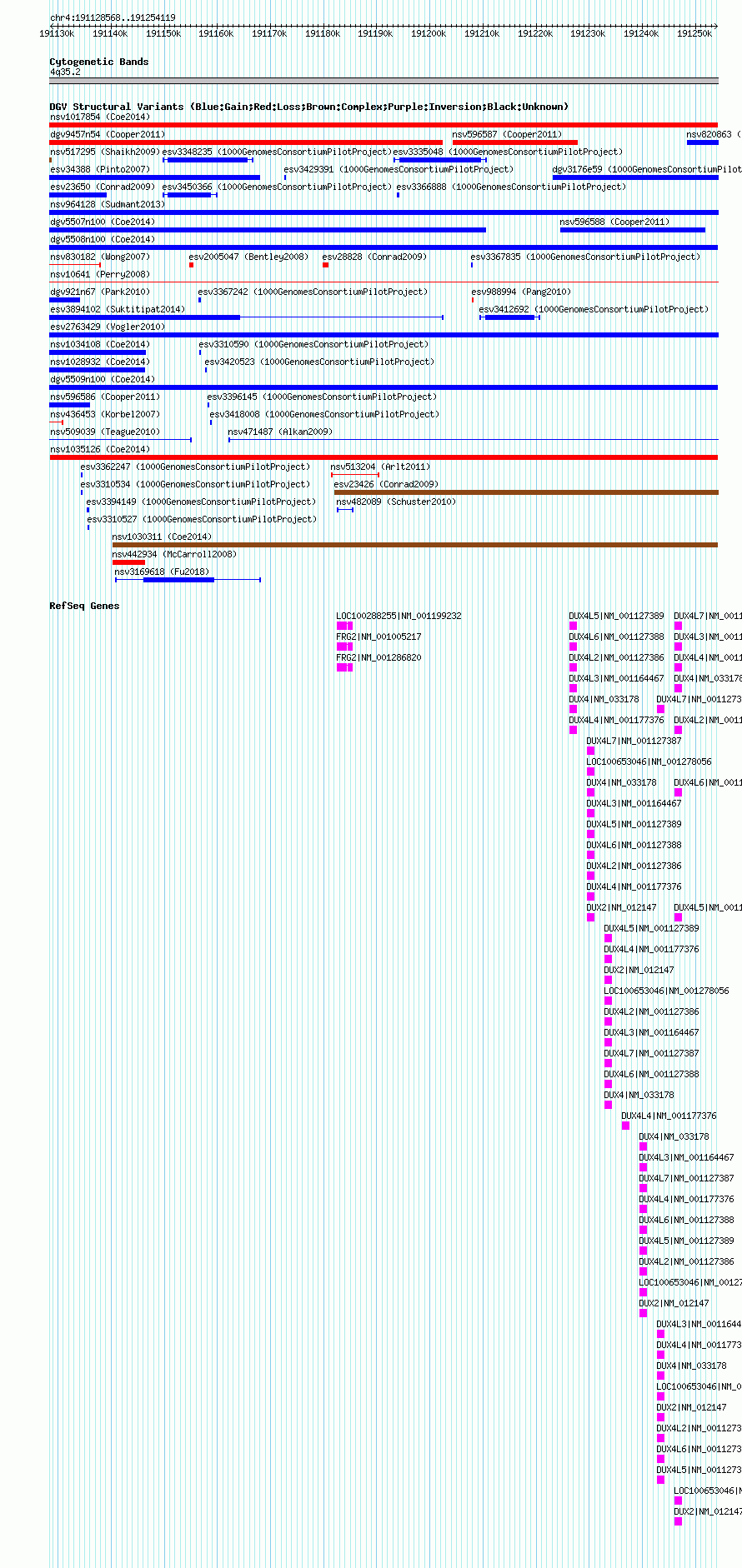
Task: Open variant nsv596588 (Cooper2011)
Action: tap(614, 222)
